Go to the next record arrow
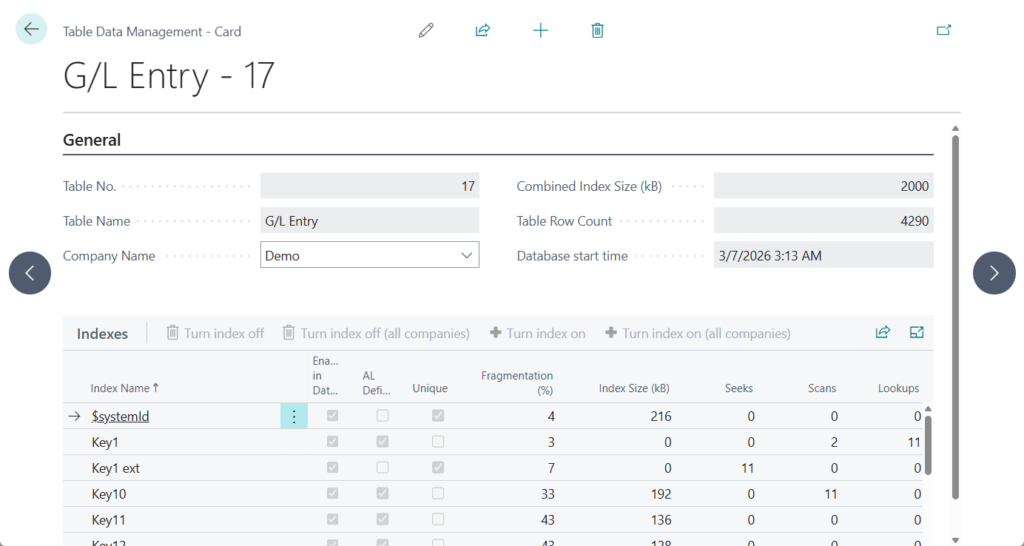This screenshot has width=1024, height=546. (994, 273)
